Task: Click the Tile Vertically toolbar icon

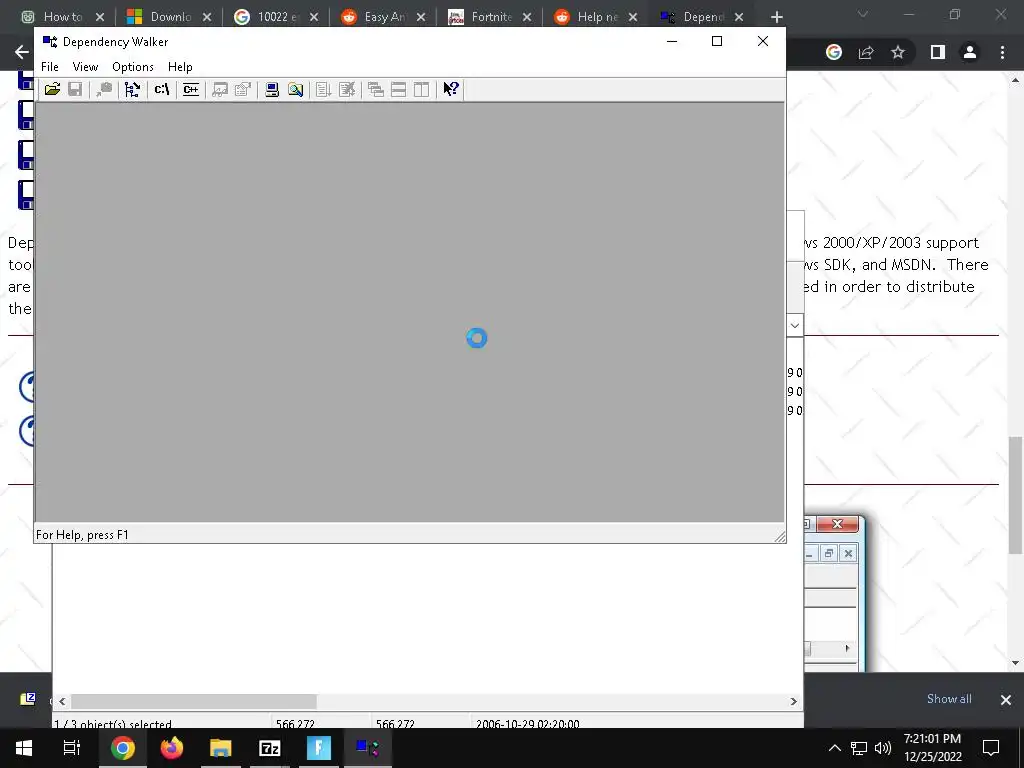Action: [421, 89]
